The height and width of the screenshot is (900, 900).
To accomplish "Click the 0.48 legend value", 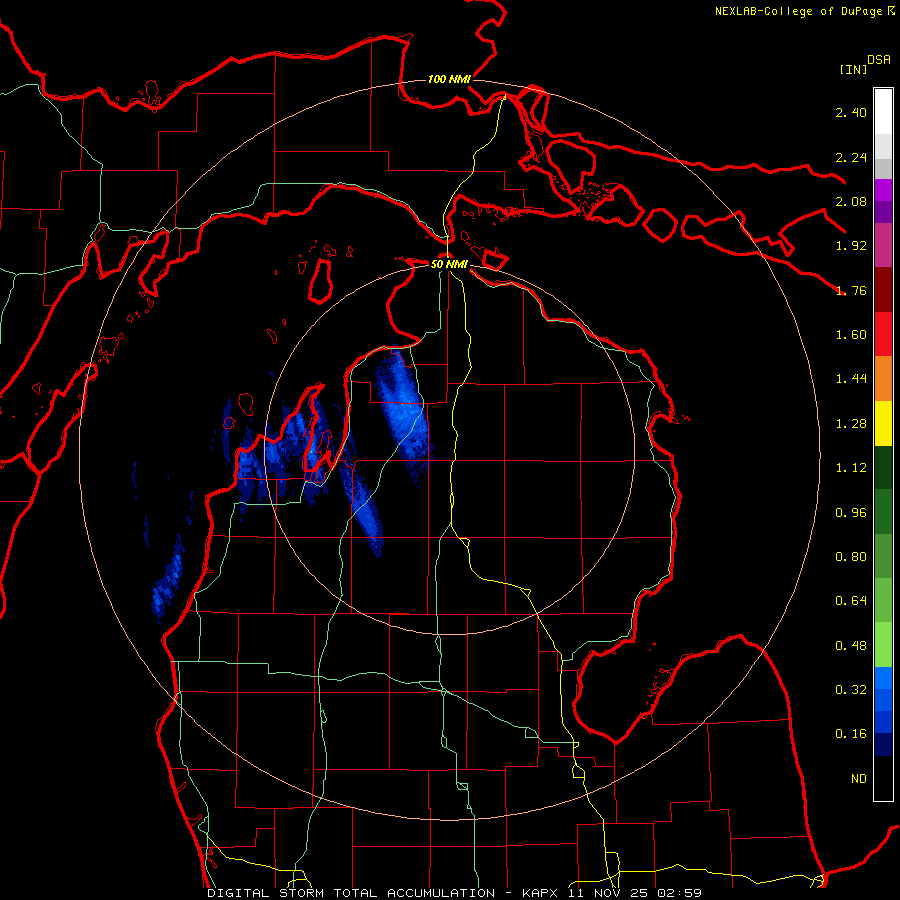I will coord(851,646).
